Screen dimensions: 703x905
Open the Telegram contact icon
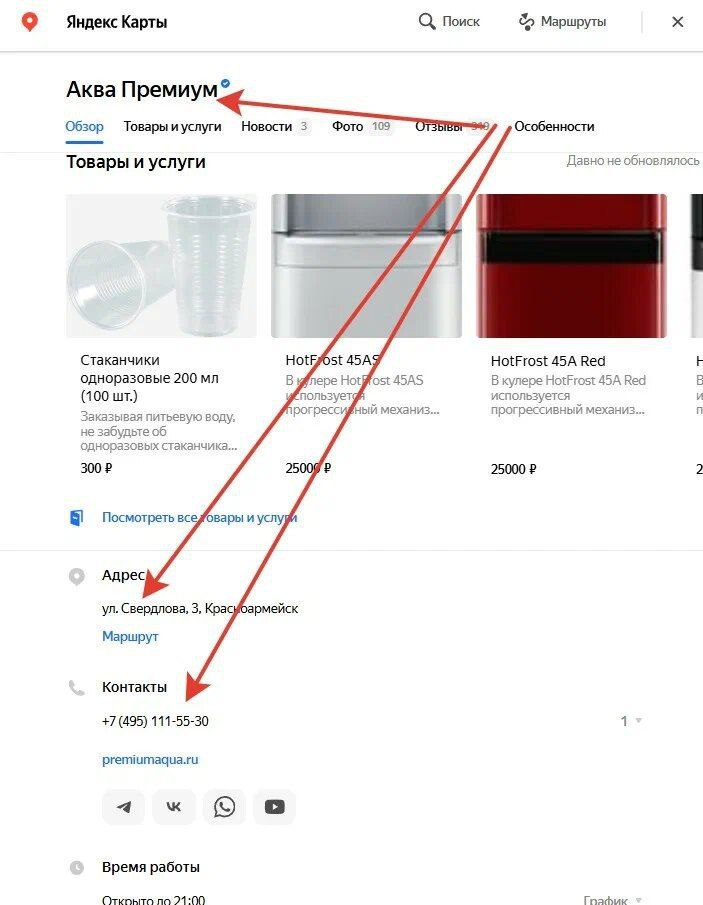point(124,806)
